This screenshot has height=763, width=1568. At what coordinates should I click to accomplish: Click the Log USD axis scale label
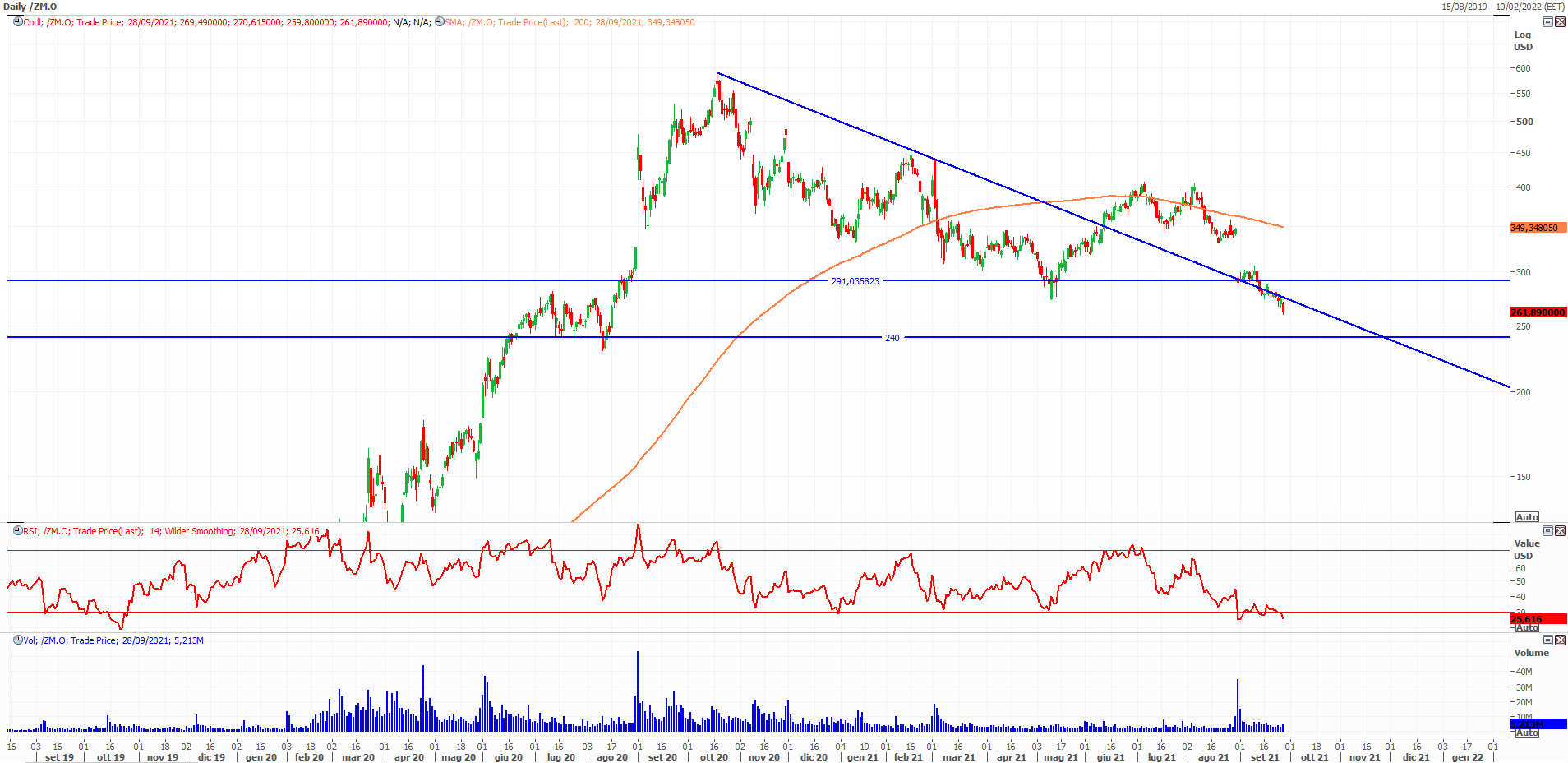(x=1523, y=41)
